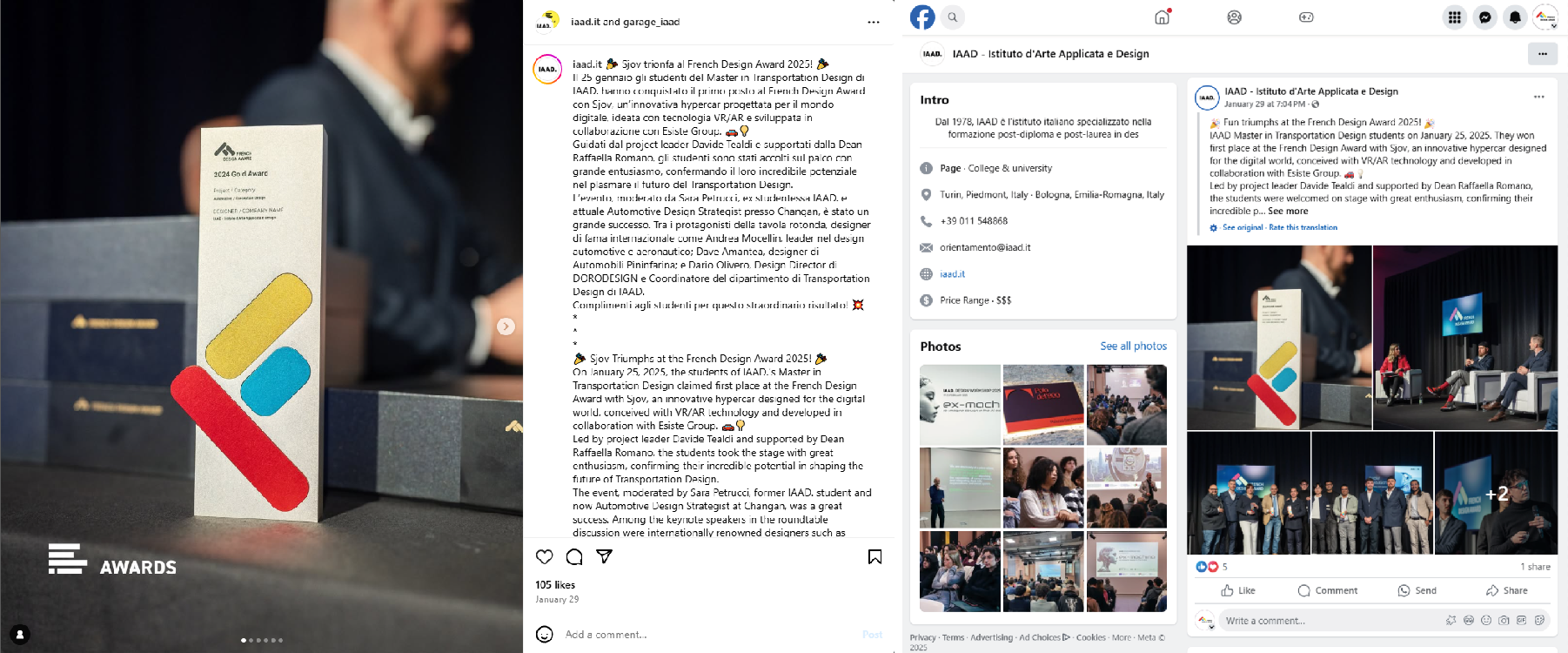Toggle Like on the Facebook post

click(x=1238, y=590)
